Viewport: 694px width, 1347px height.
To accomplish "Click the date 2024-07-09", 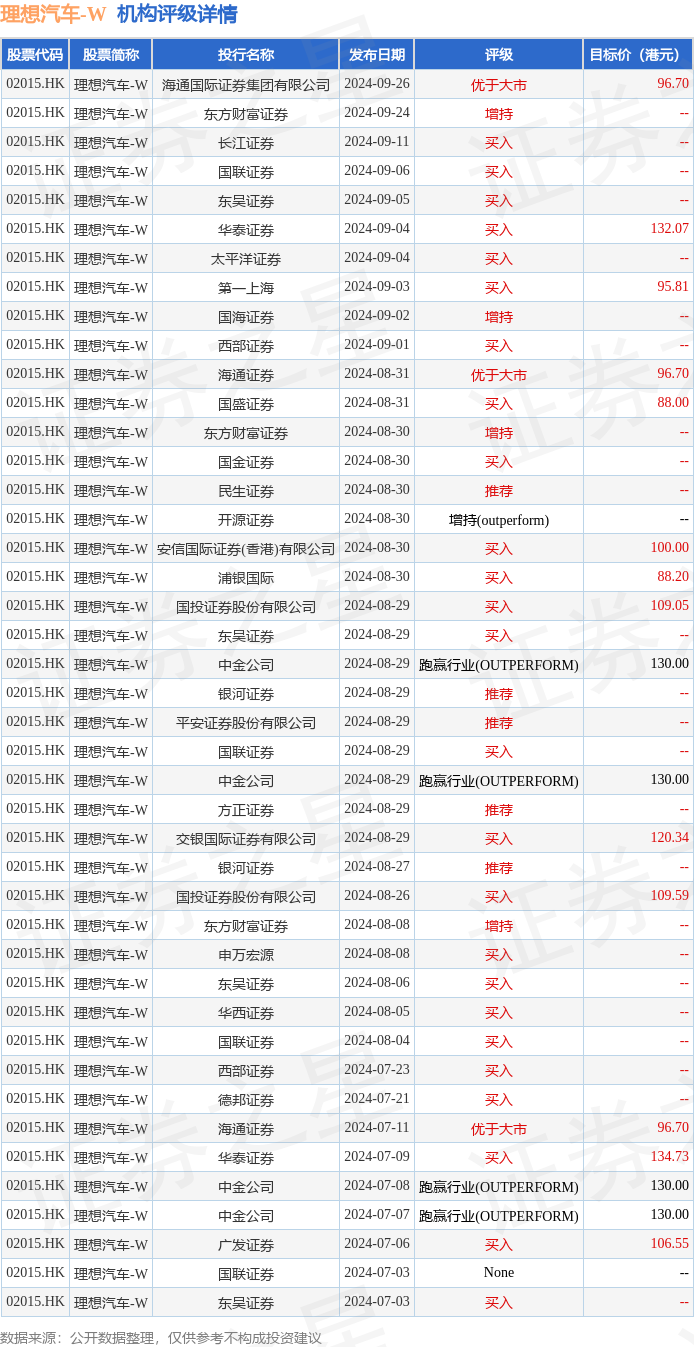I will (377, 1157).
